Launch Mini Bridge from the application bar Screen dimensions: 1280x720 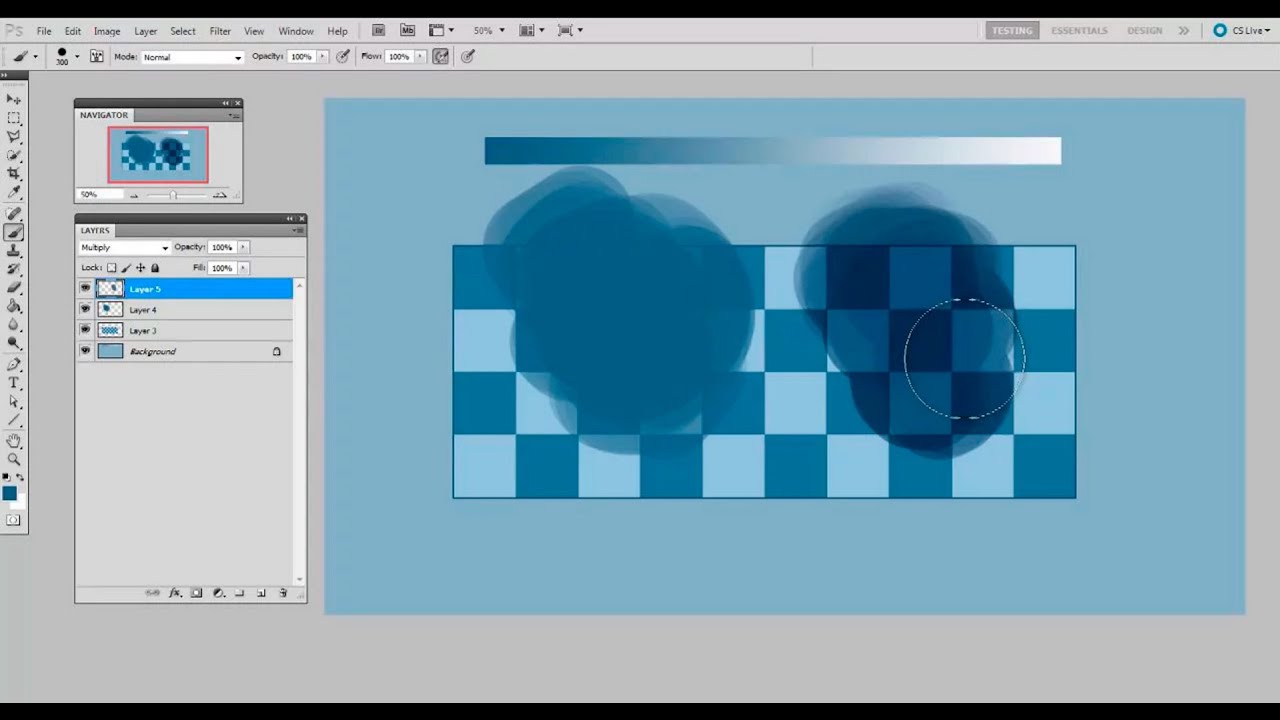pyautogui.click(x=407, y=31)
